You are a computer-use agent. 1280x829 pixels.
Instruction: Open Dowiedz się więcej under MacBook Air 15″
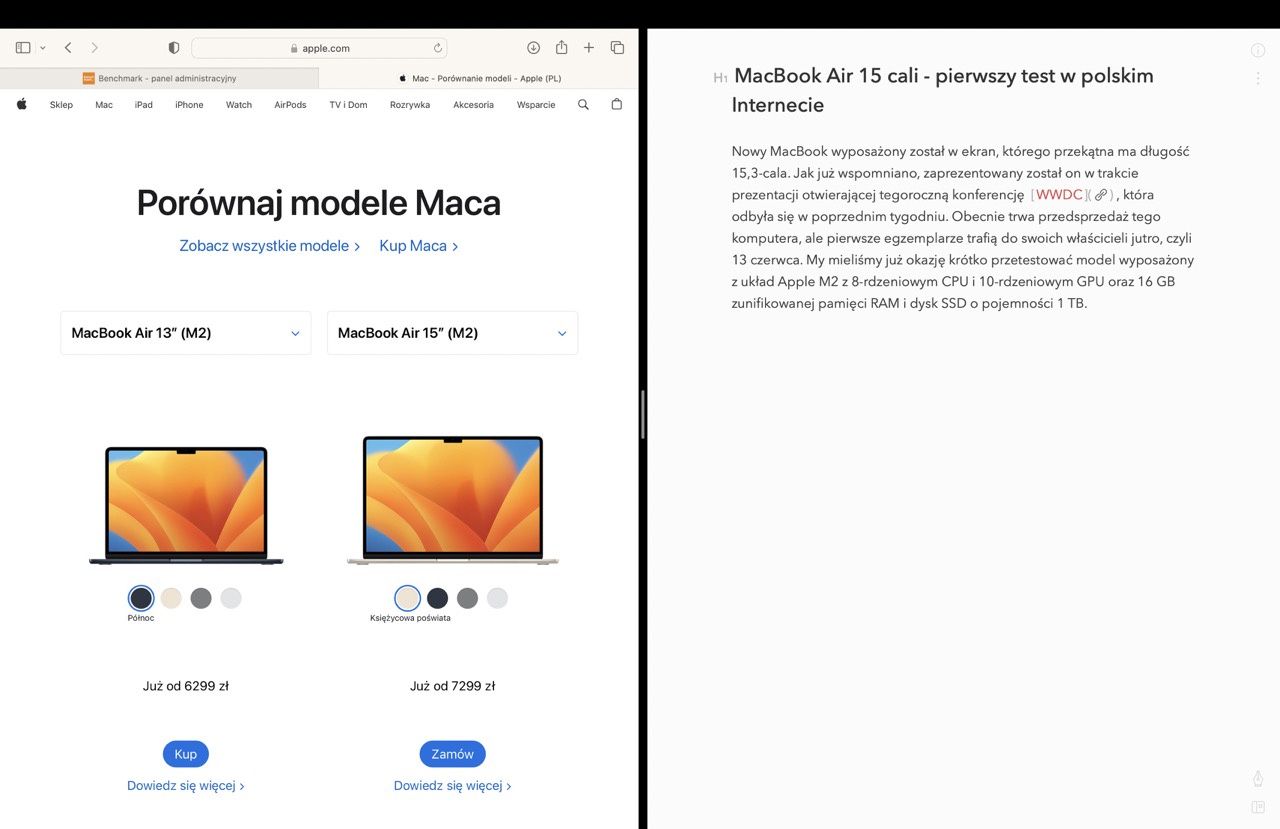(453, 786)
